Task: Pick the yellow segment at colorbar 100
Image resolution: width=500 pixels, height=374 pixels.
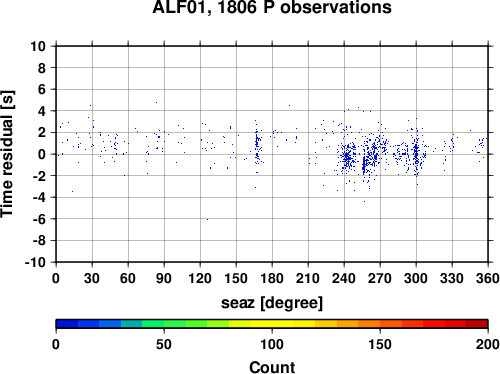Action: tap(272, 324)
